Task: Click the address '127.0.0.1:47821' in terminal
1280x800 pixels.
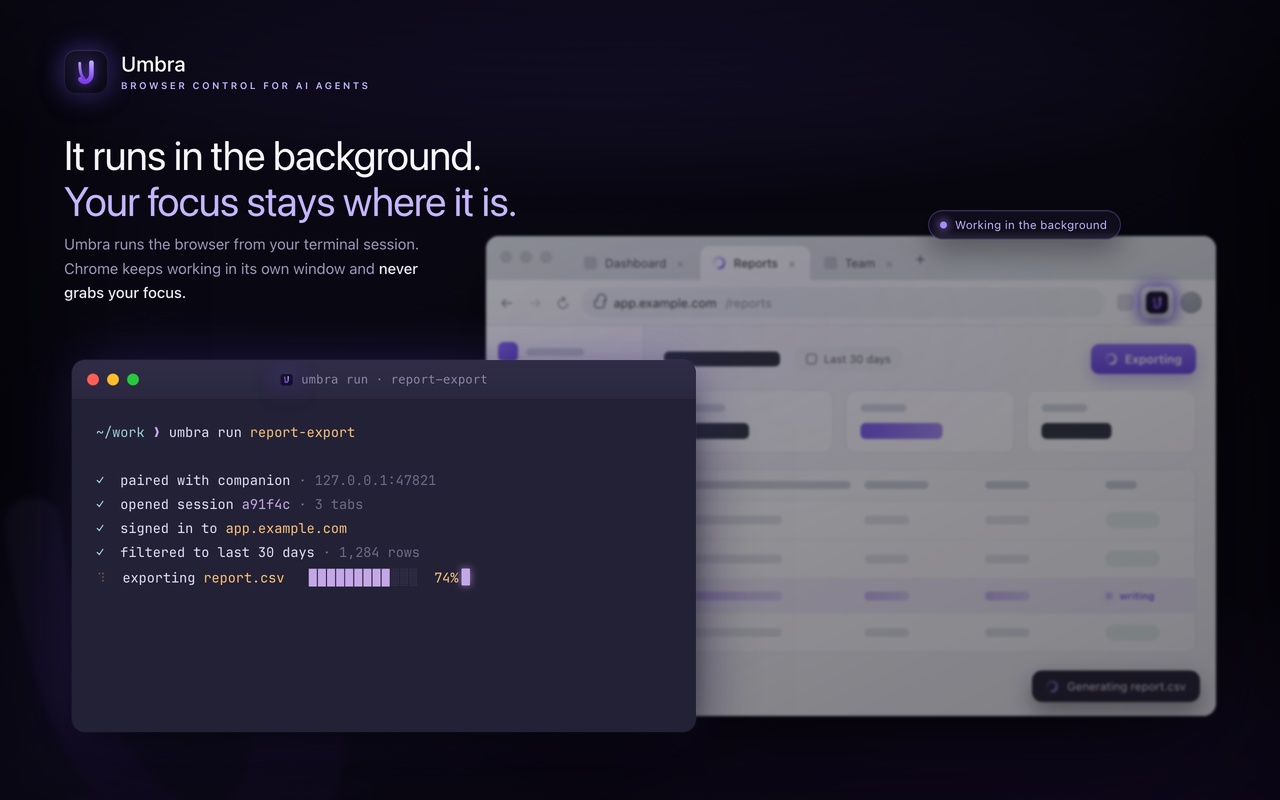Action: [x=375, y=480]
